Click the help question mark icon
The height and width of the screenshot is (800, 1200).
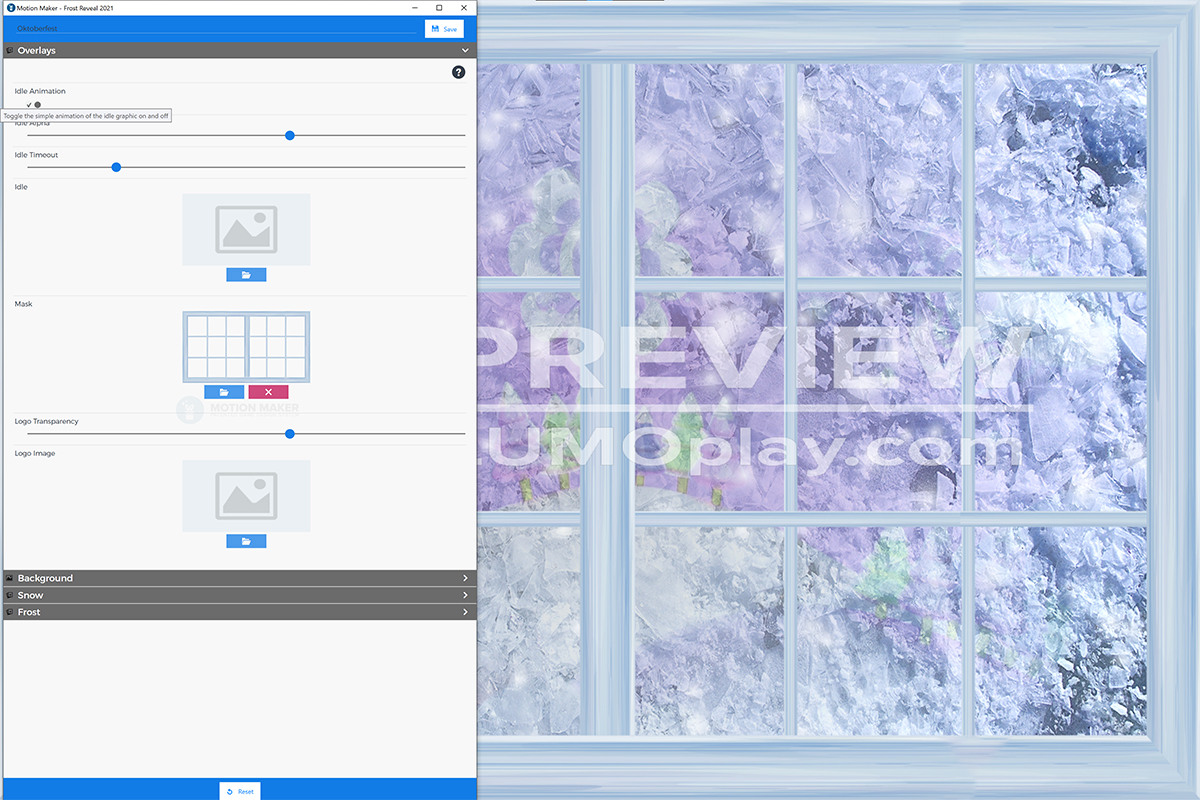pos(458,72)
